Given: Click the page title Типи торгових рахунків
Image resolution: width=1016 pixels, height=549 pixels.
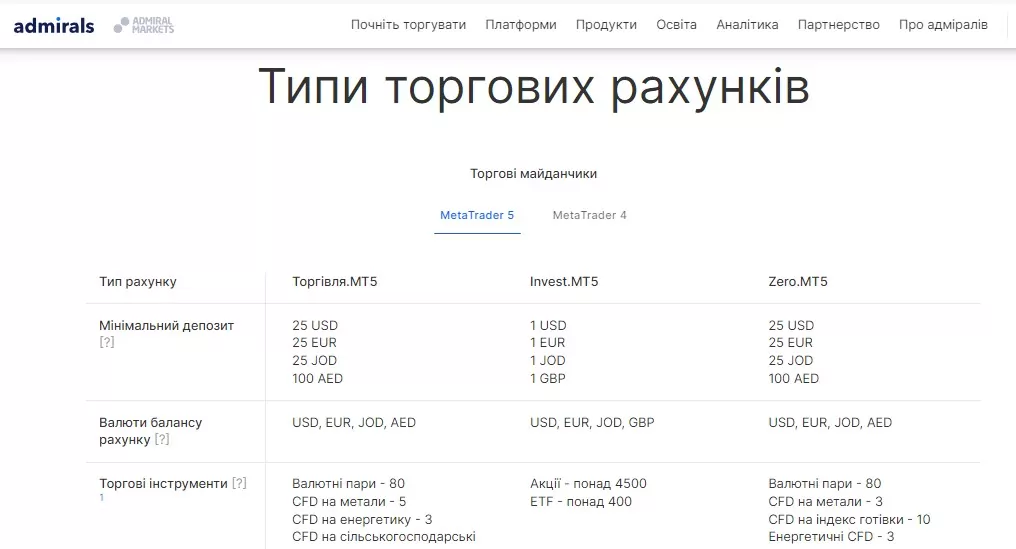Looking at the screenshot, I should 534,87.
